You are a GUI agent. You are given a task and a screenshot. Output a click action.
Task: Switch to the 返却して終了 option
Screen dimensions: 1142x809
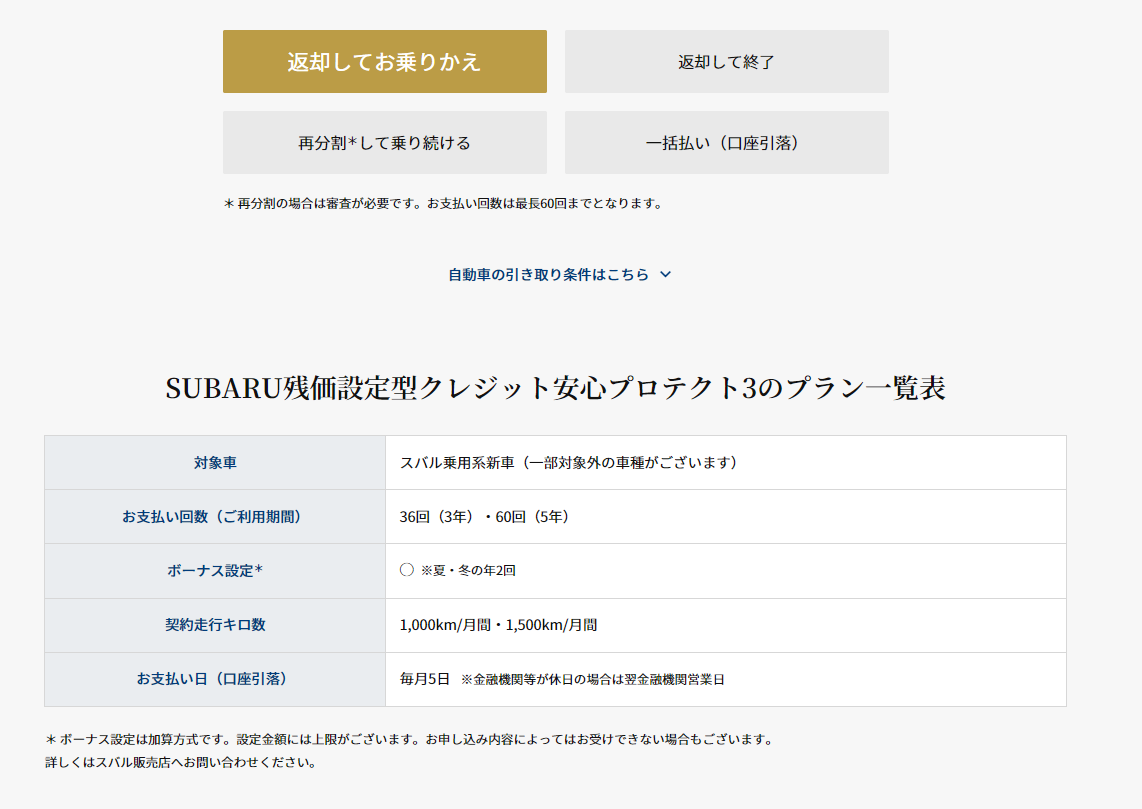point(726,62)
